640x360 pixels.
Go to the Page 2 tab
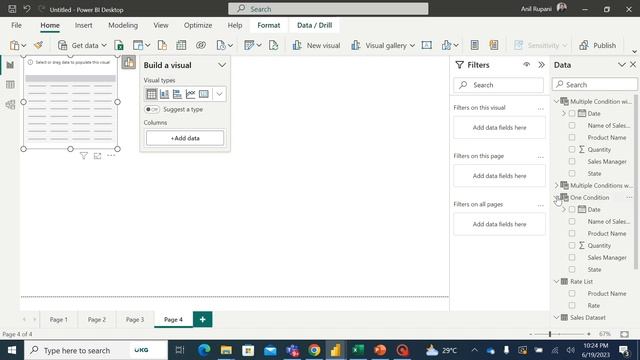coord(97,320)
